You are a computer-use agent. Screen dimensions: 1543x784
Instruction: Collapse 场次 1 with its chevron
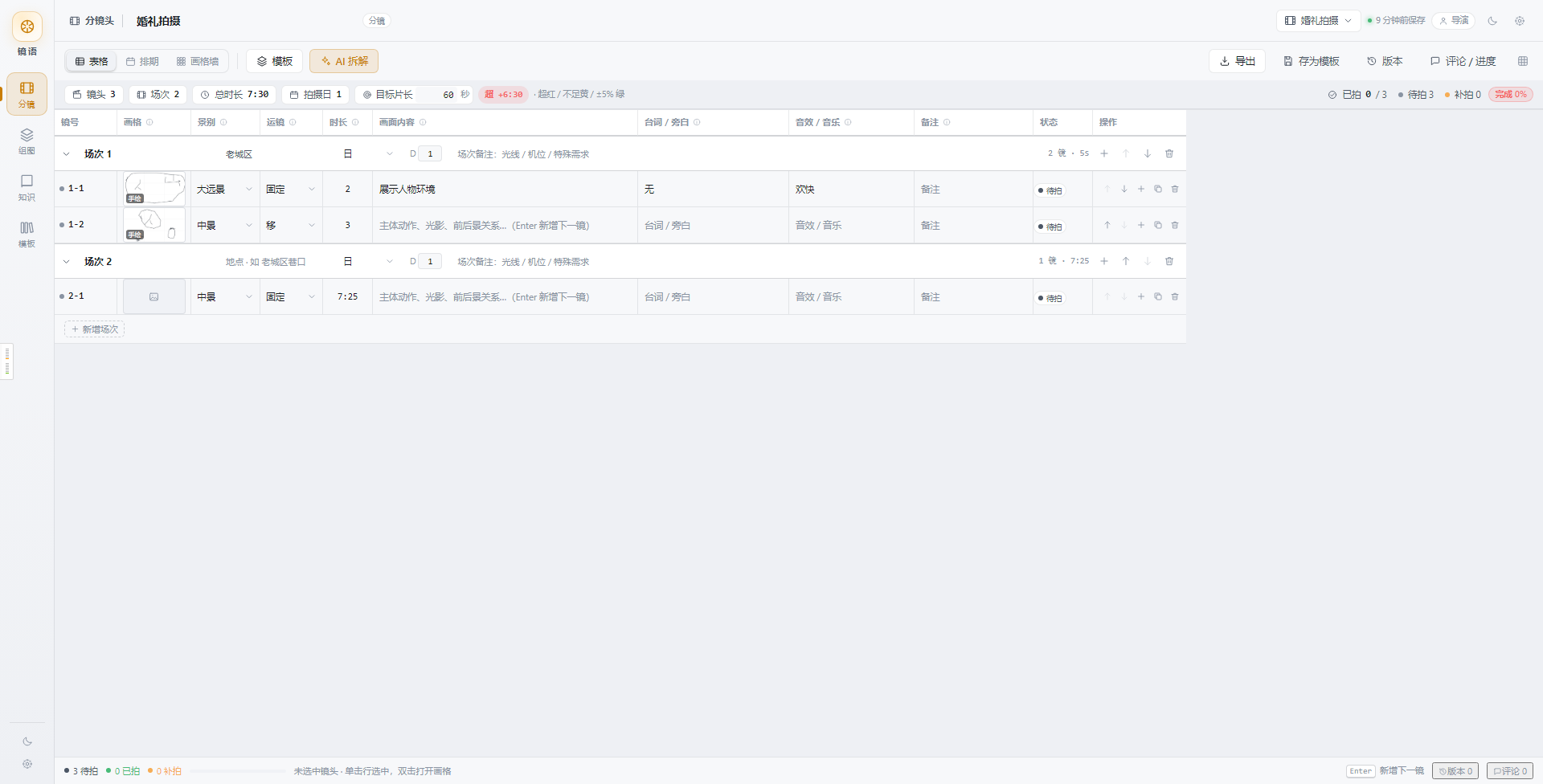67,154
